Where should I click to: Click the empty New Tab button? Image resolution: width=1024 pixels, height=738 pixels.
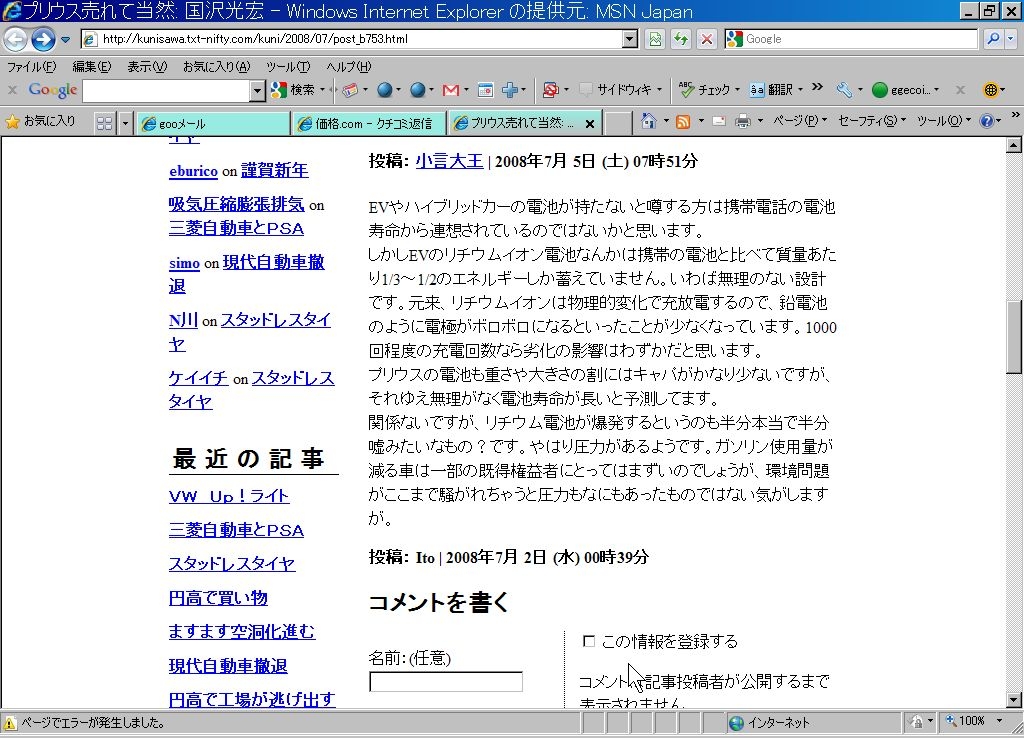coord(618,123)
